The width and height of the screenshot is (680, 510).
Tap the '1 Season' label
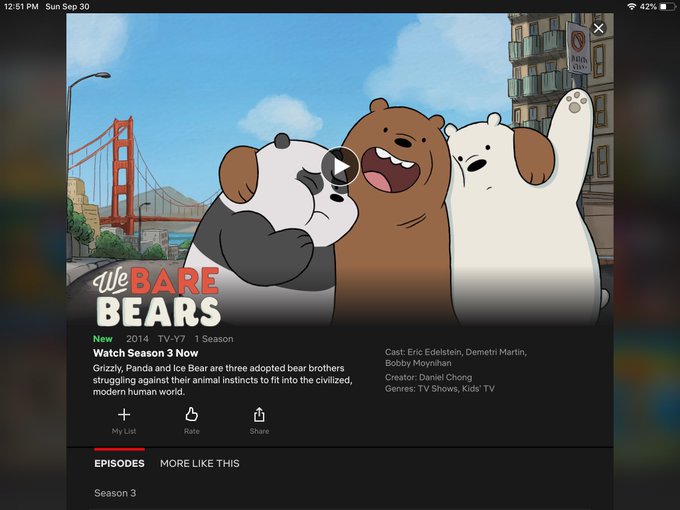click(214, 339)
